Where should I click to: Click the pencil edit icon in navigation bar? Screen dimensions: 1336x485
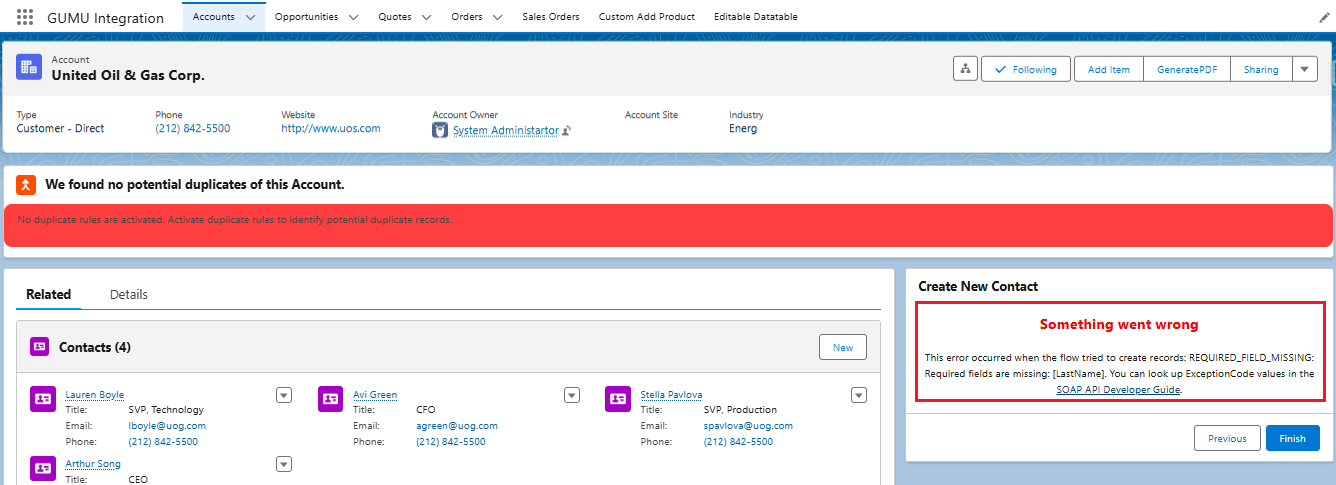[x=1324, y=18]
